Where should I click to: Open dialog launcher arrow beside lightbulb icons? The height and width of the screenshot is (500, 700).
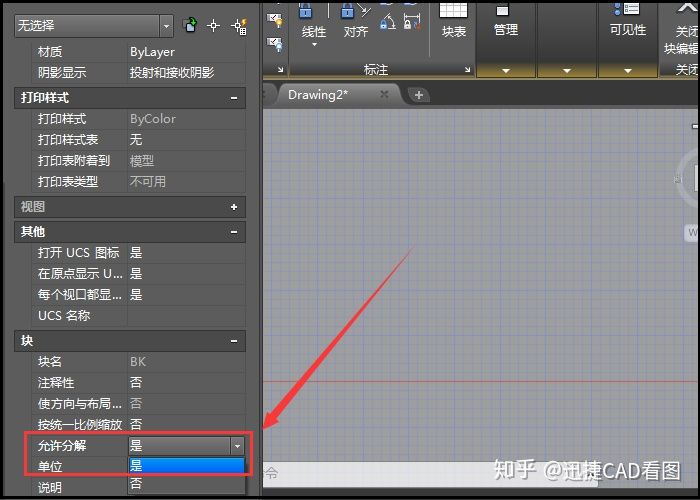280,70
